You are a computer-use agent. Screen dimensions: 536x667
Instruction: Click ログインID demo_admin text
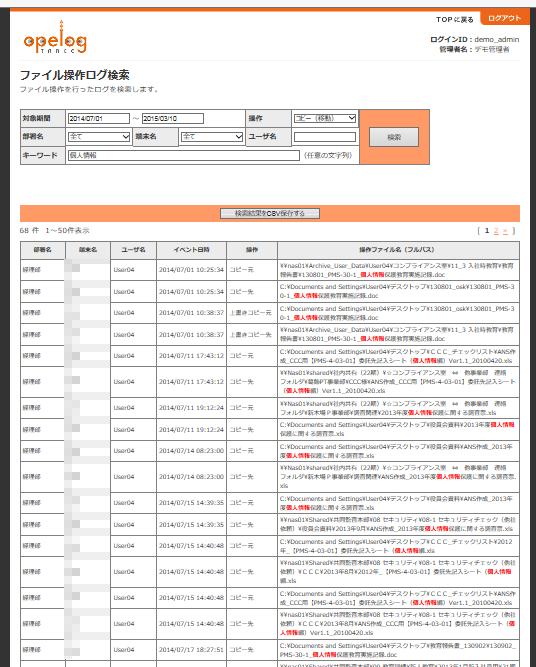click(474, 39)
